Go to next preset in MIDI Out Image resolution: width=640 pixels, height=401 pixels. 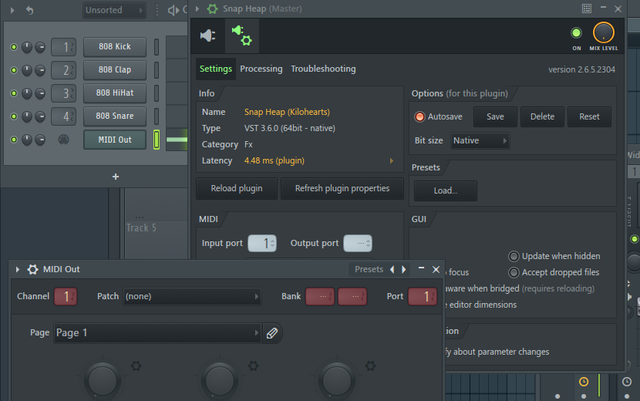click(404, 270)
